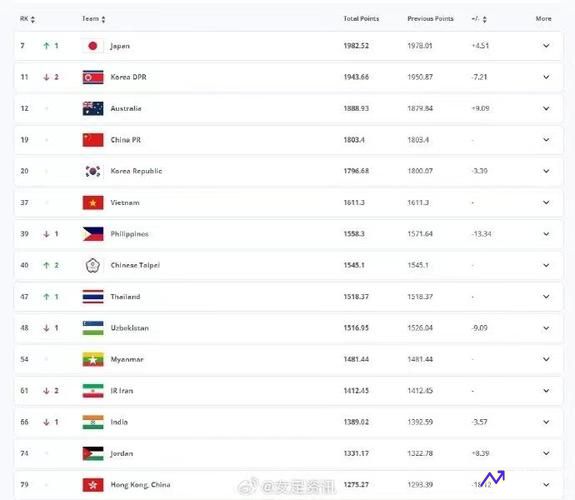
Task: Sort by the +/- points change column
Action: tap(479, 19)
